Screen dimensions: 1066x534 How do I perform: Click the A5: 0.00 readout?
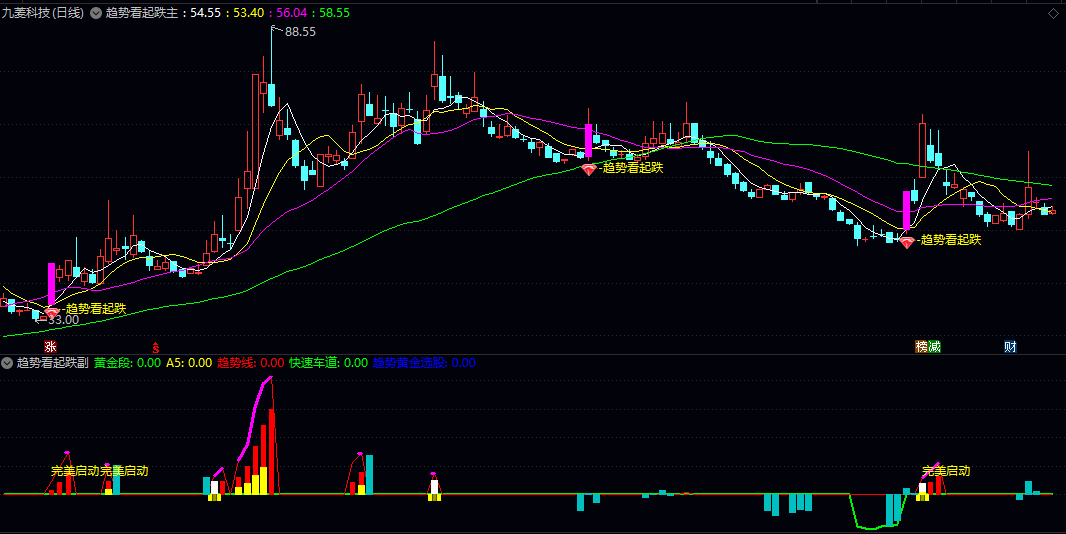coord(189,363)
